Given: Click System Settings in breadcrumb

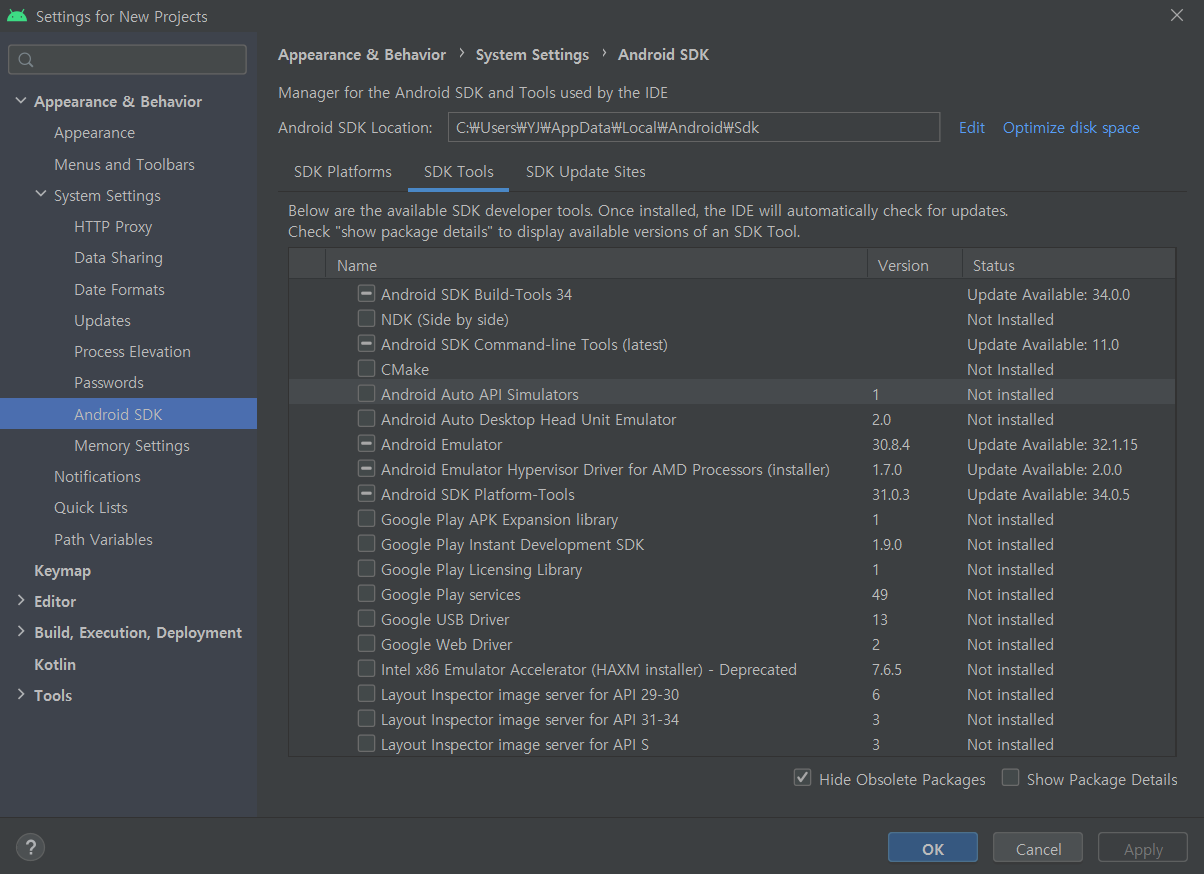Looking at the screenshot, I should click(x=532, y=55).
